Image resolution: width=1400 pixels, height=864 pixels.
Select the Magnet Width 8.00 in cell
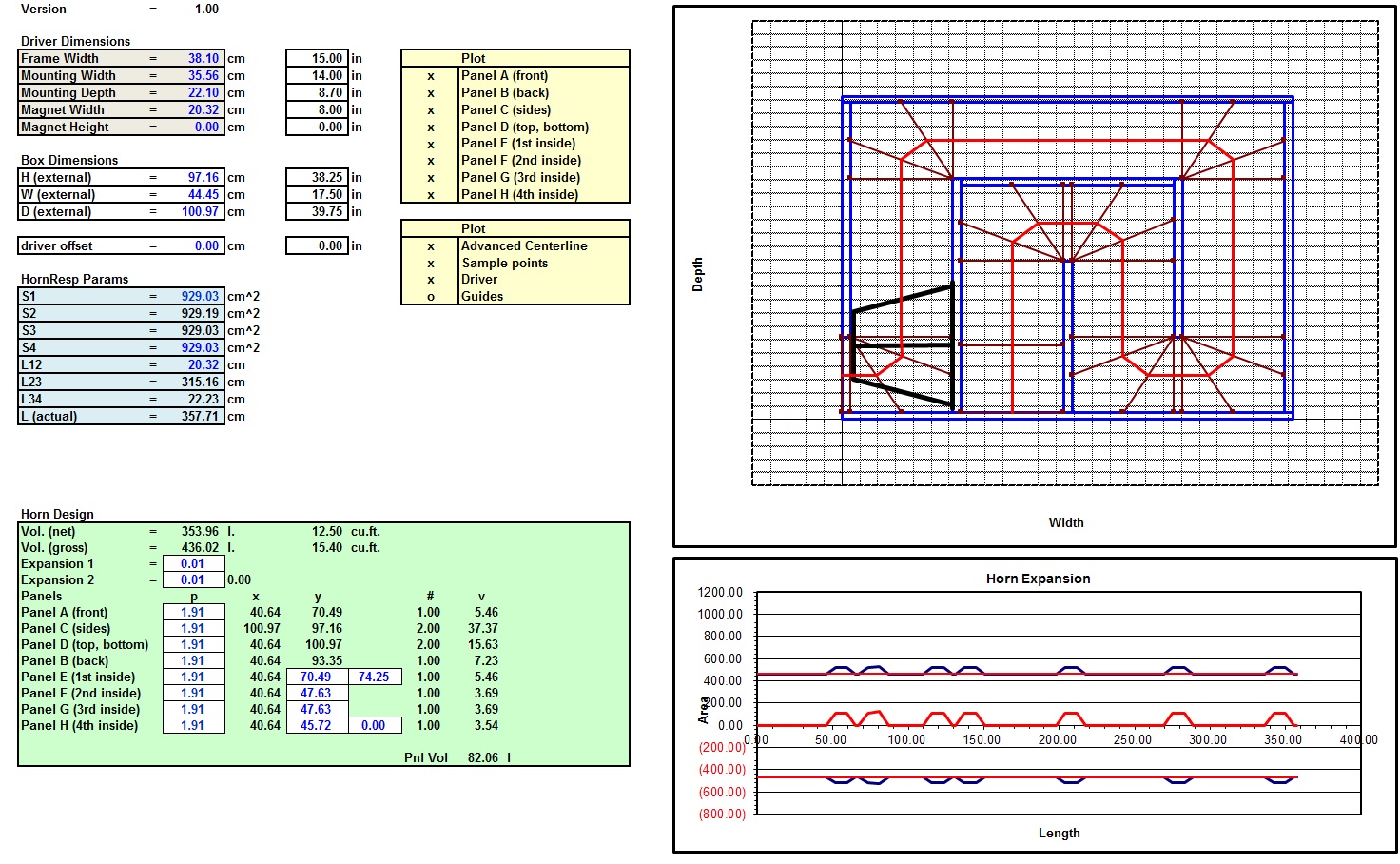click(x=317, y=109)
